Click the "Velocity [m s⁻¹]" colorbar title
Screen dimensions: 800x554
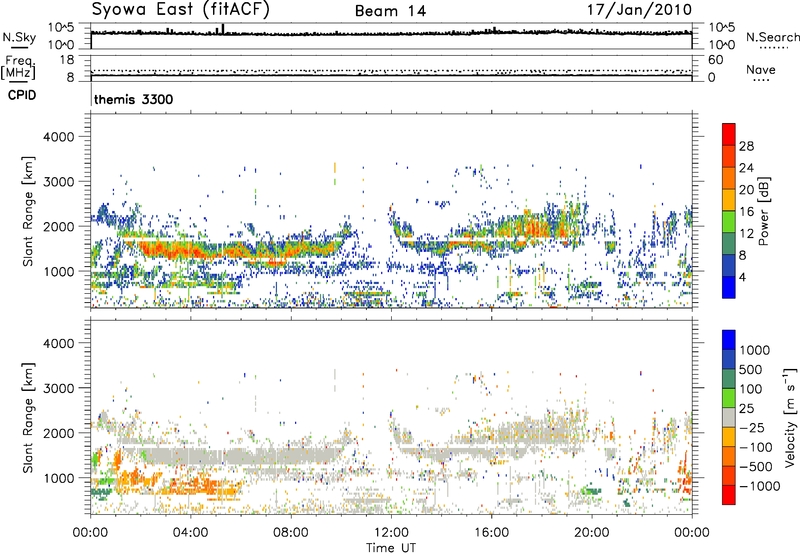(790, 417)
